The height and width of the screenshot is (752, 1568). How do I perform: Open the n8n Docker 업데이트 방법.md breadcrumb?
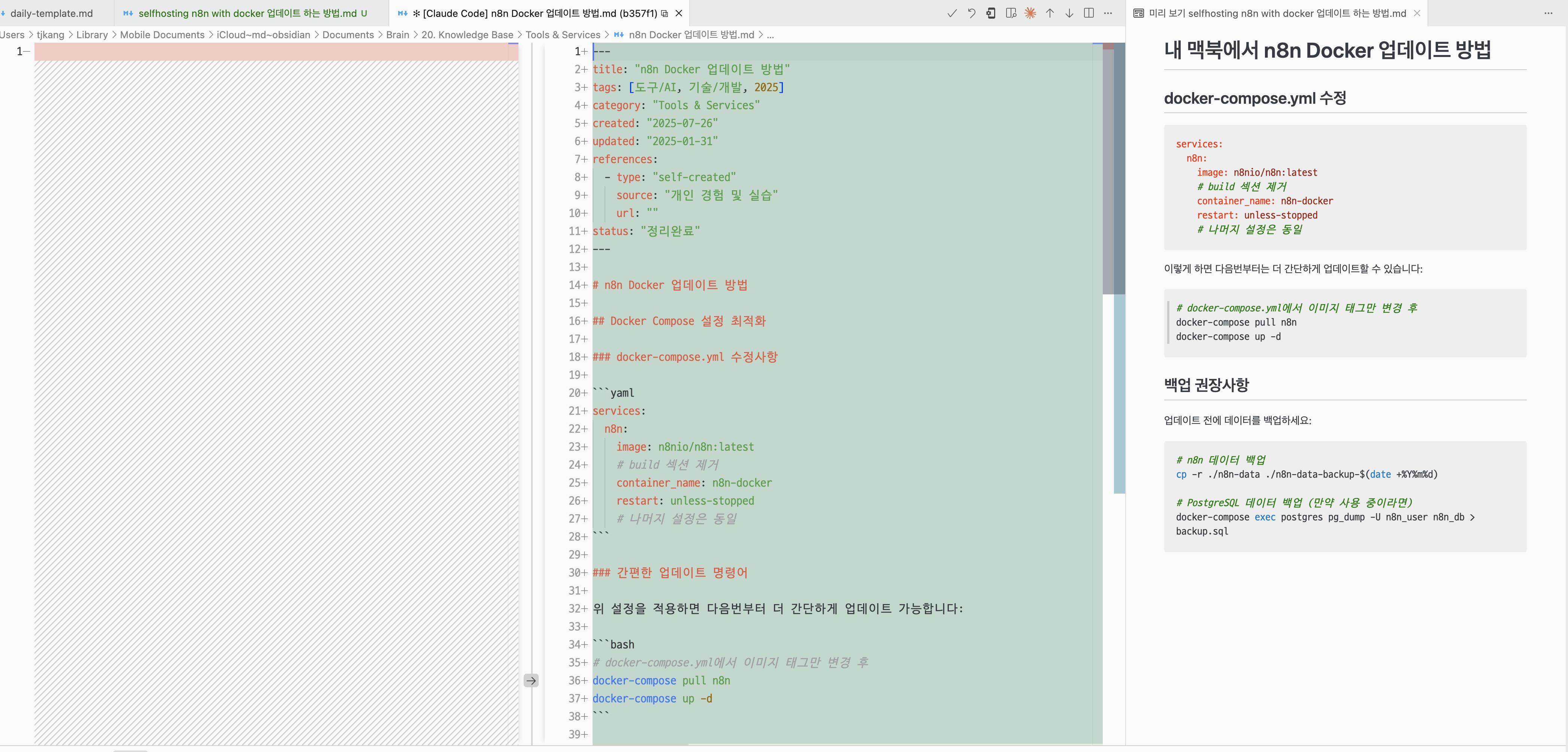691,35
